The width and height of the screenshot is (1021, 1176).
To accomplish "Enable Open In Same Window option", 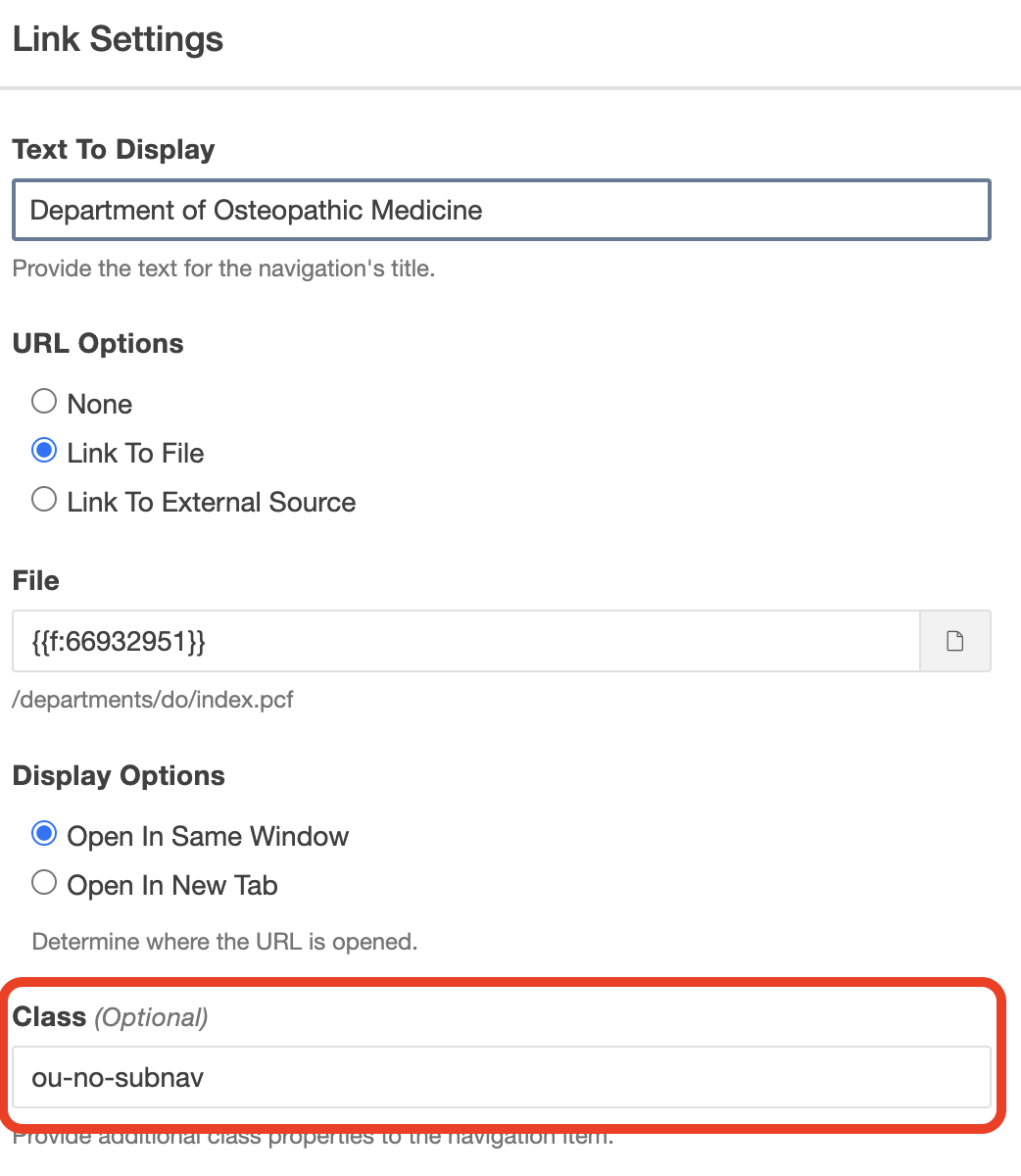I will pyautogui.click(x=45, y=835).
